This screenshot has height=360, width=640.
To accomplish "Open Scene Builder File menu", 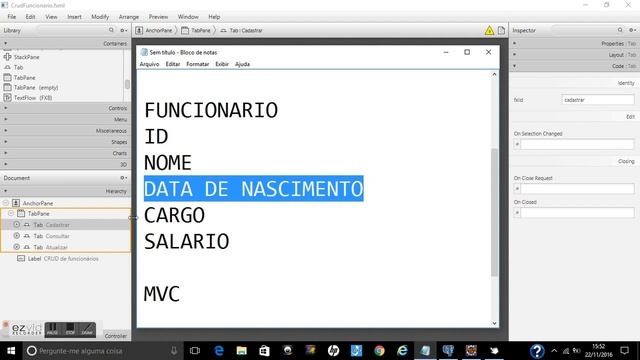I will point(11,17).
